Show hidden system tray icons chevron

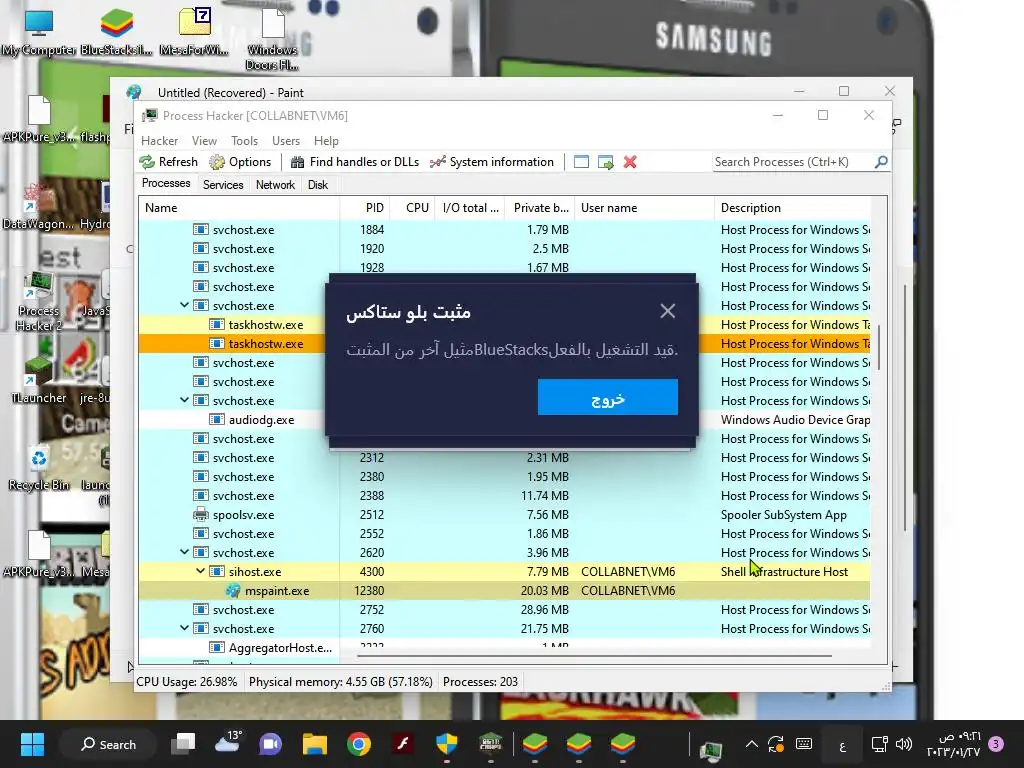pyautogui.click(x=752, y=744)
